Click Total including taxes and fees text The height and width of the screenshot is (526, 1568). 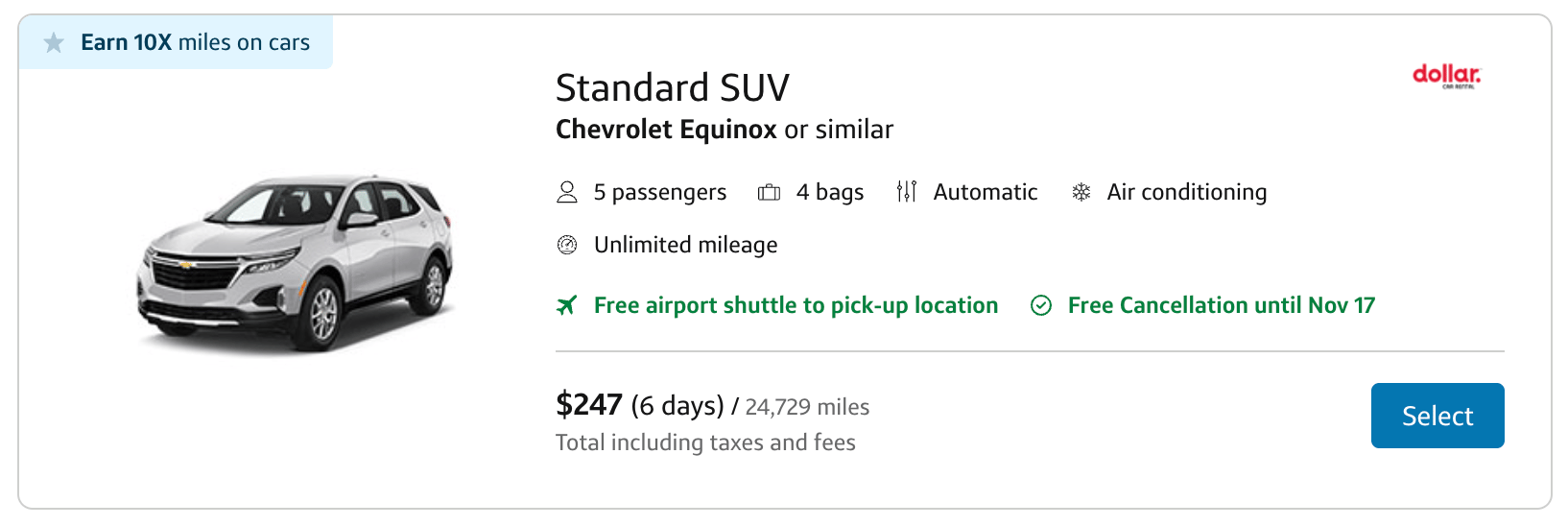(705, 442)
